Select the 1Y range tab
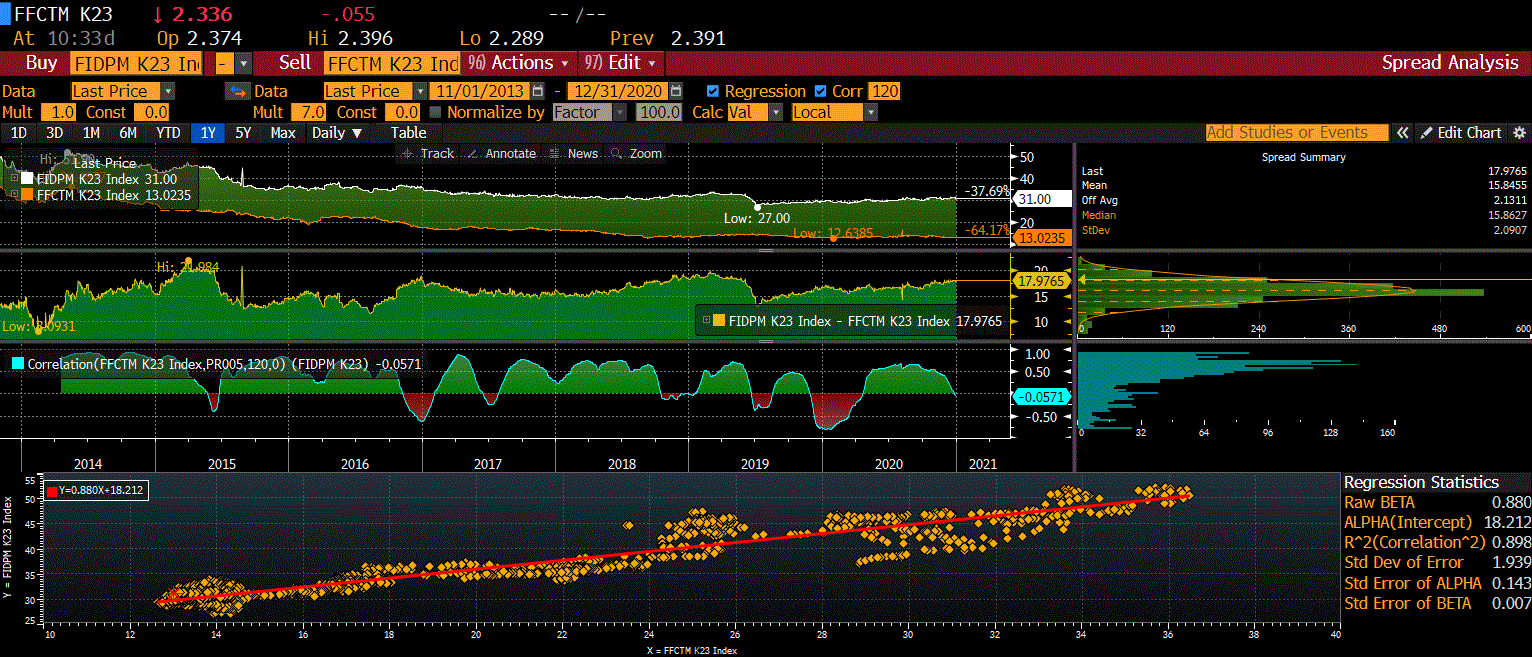 click(x=207, y=133)
